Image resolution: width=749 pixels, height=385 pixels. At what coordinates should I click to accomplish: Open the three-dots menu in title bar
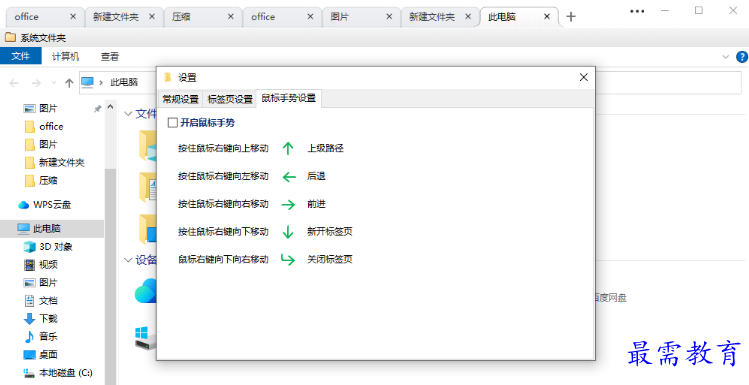coord(637,11)
